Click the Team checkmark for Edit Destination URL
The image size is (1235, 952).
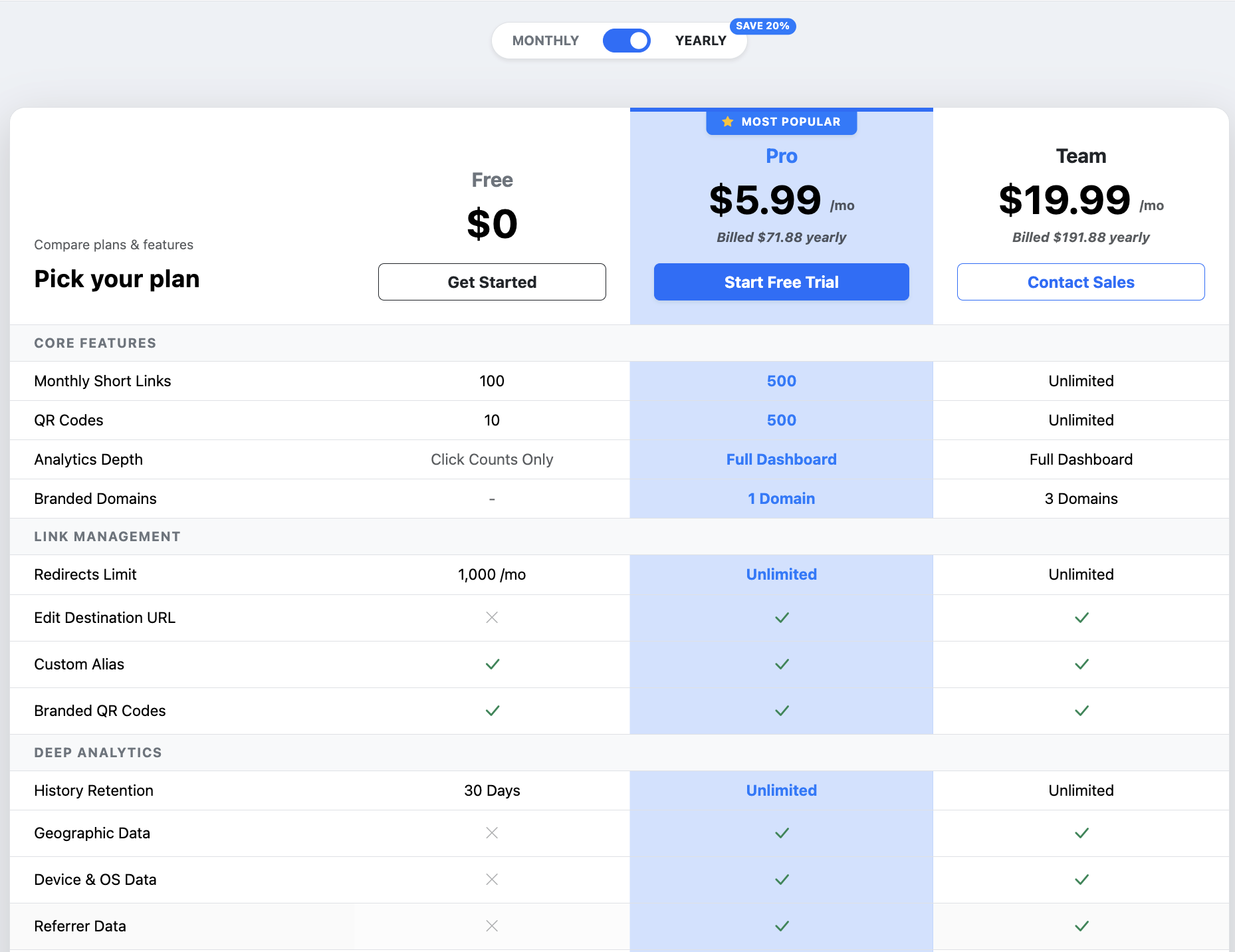1081,618
